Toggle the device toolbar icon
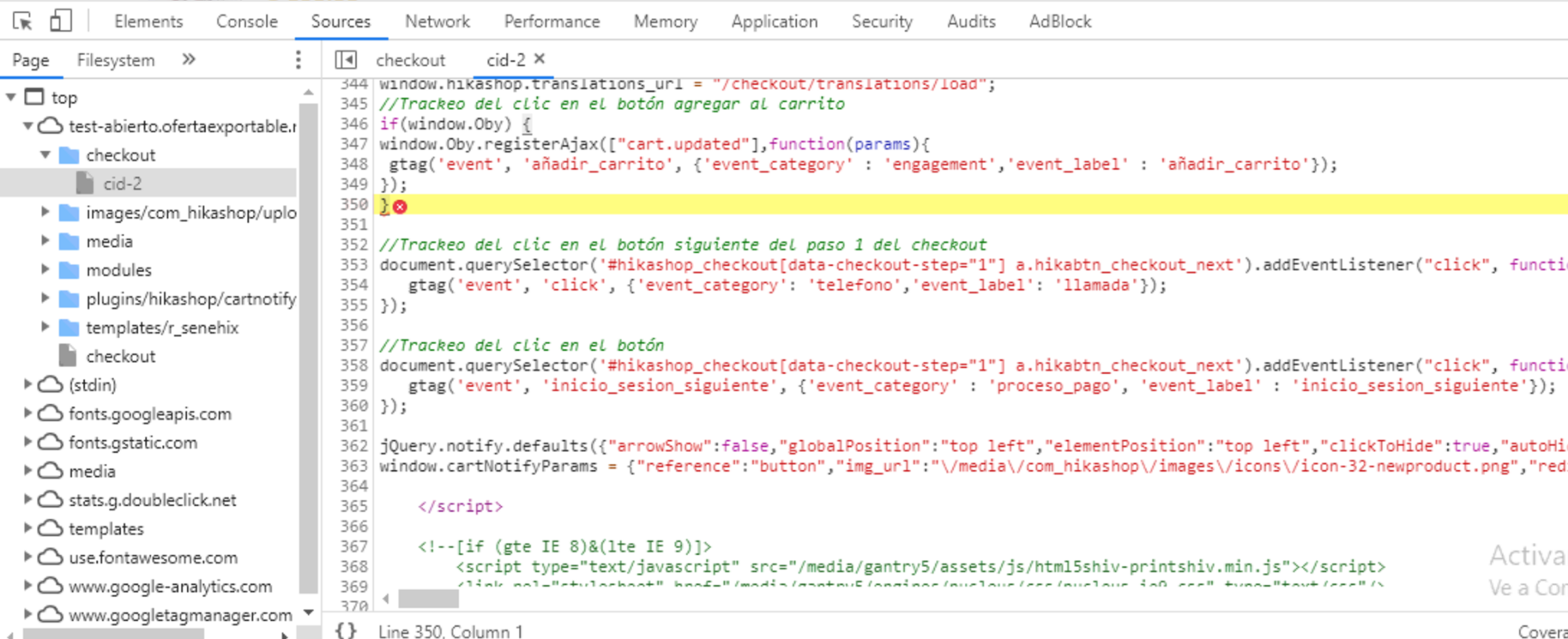1568x639 pixels. [60, 20]
